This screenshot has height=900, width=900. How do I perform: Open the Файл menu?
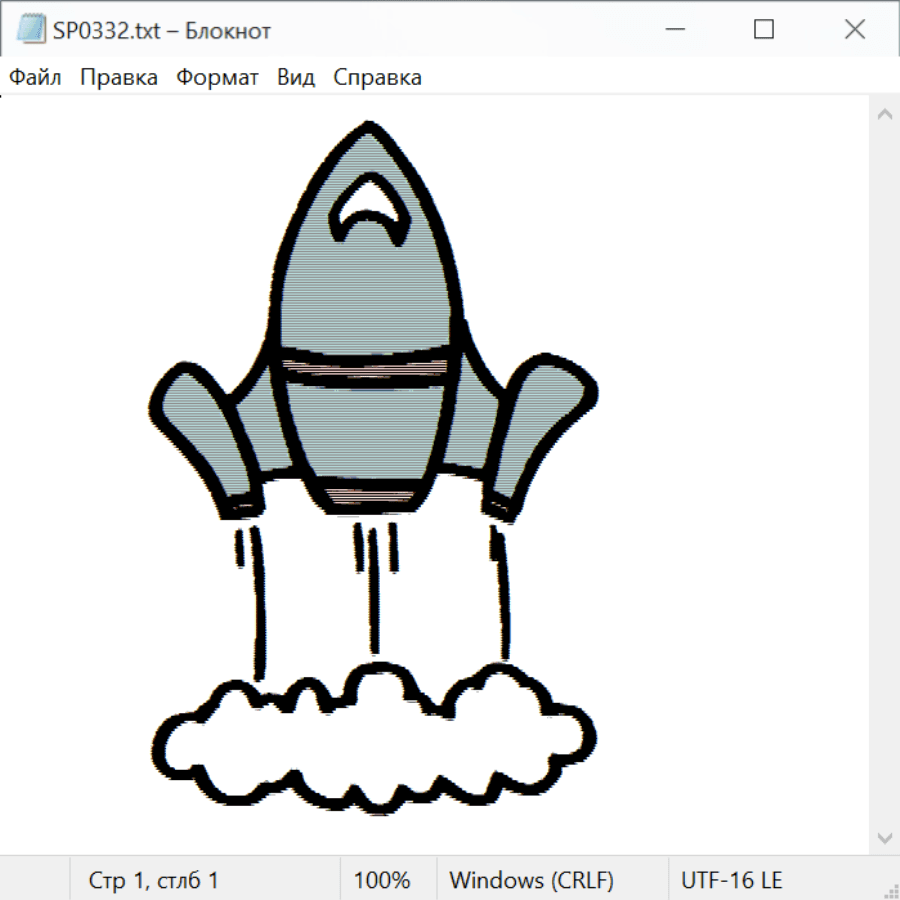[x=35, y=78]
